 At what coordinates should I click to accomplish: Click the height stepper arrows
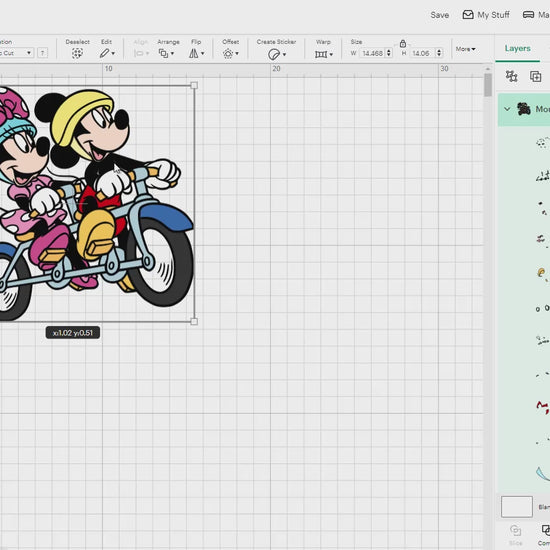coord(439,53)
